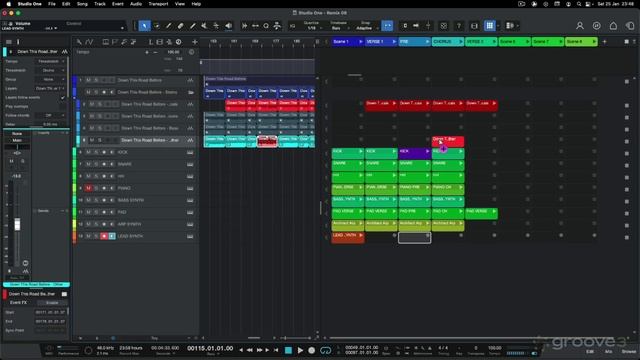Select the Eraser tool
640x360 pixels.
(180, 26)
